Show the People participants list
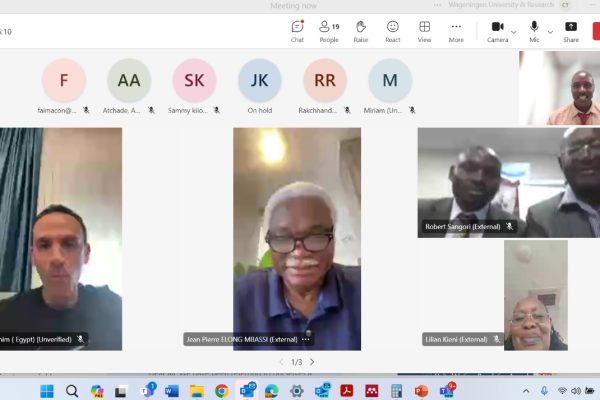Viewport: 600px width, 400px height. (328, 30)
